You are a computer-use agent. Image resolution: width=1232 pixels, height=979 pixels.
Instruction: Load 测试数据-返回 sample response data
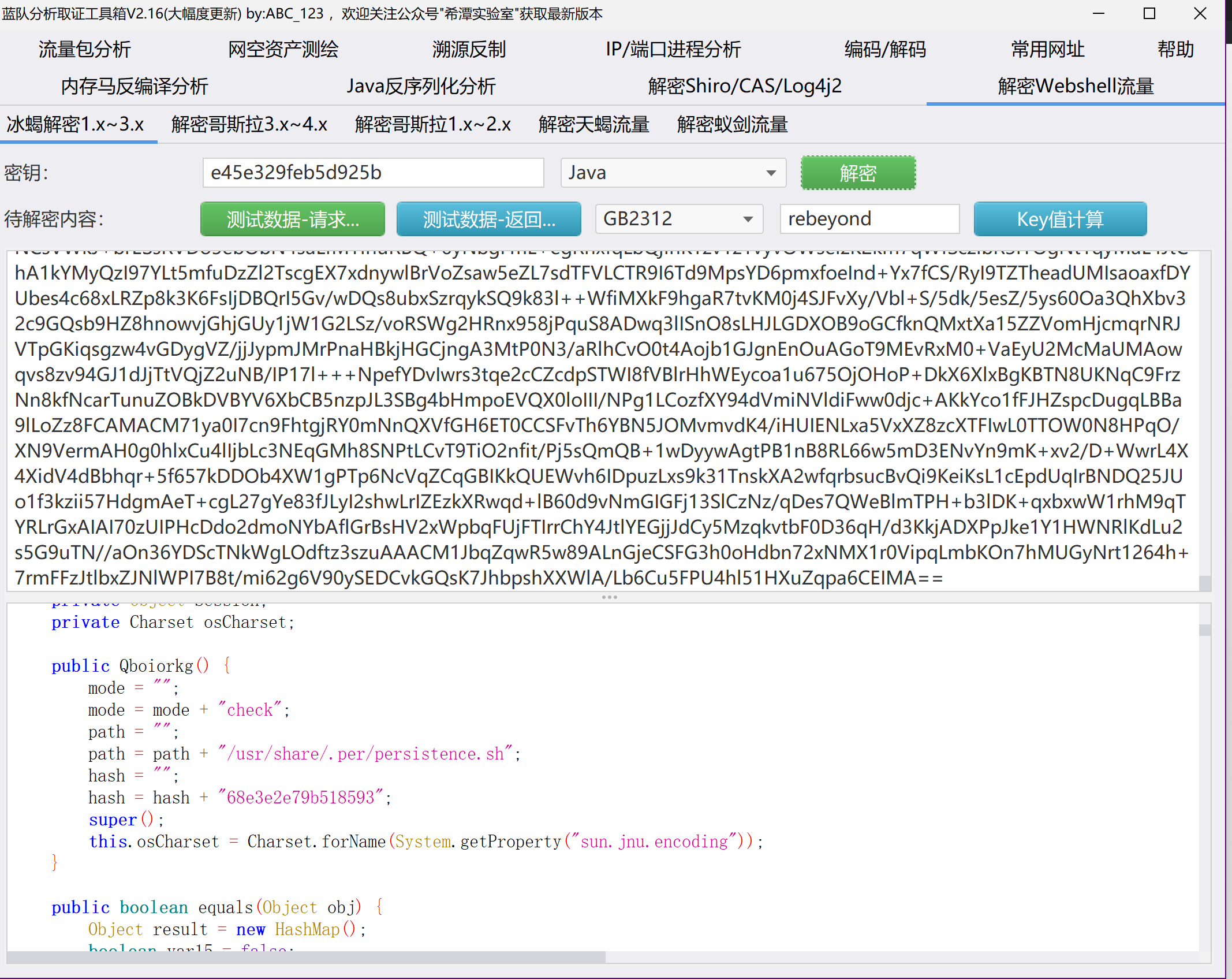(x=488, y=219)
